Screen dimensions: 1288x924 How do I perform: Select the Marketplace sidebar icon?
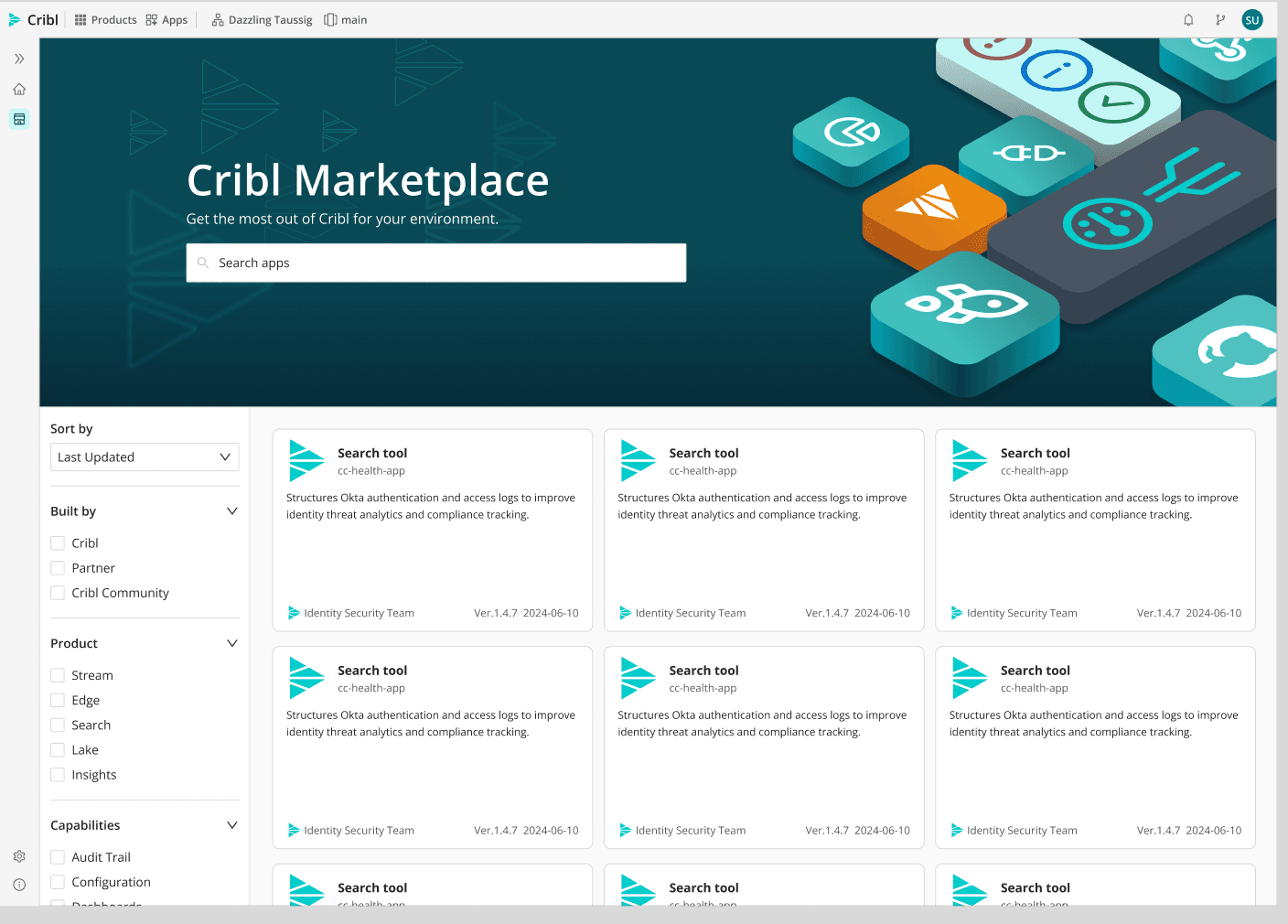click(19, 119)
